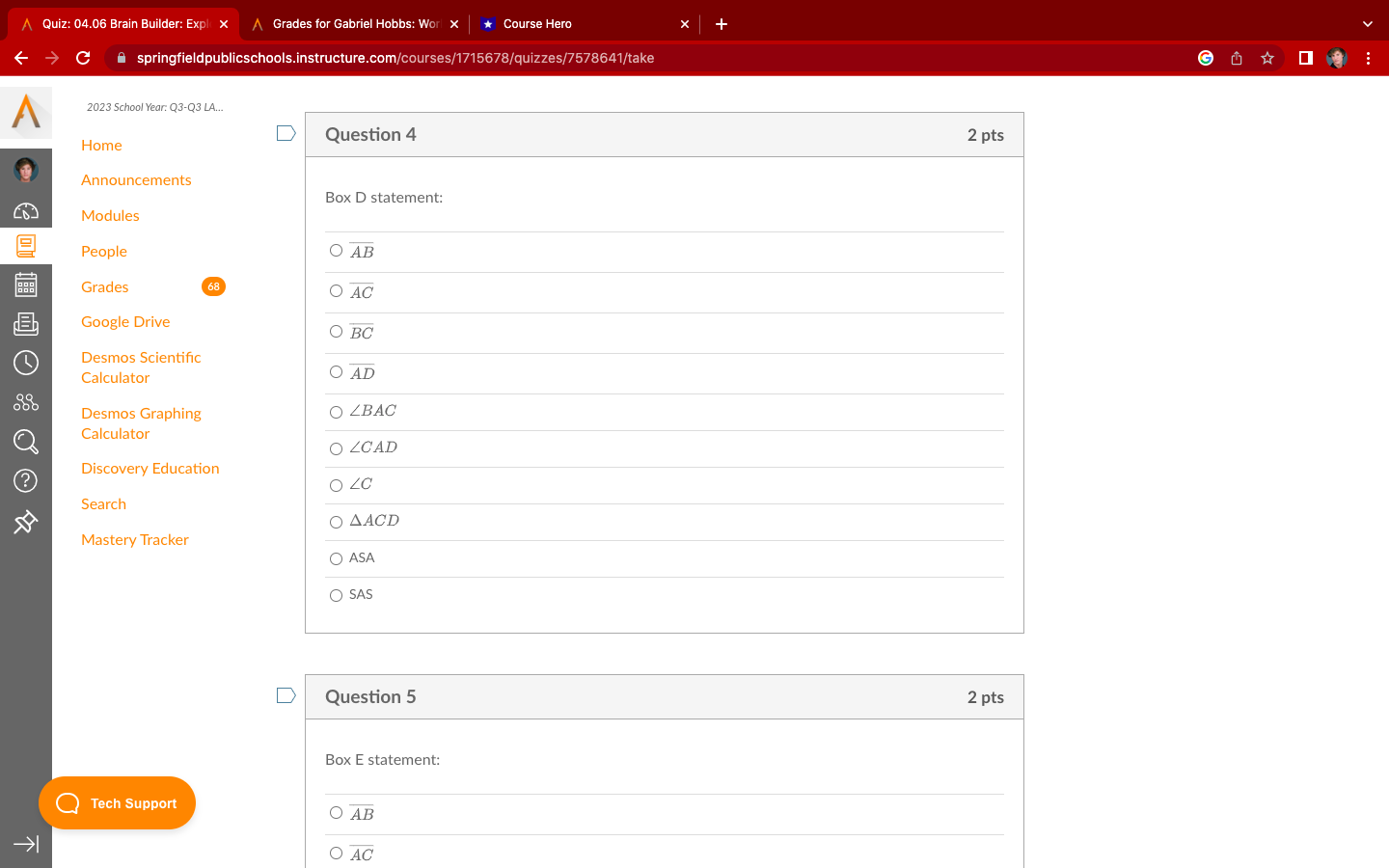Select AB segment for Question 5
Viewport: 1389px width, 868px height.
click(x=336, y=813)
